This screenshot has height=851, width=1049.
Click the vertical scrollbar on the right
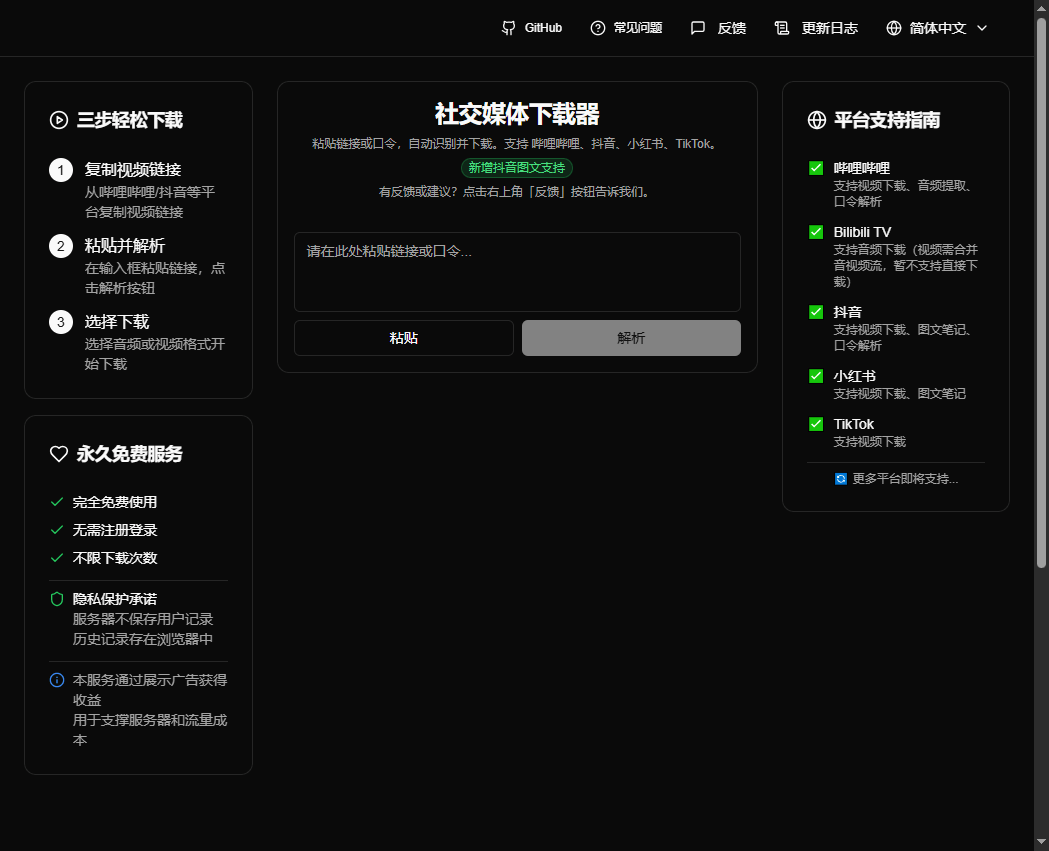(x=1042, y=300)
